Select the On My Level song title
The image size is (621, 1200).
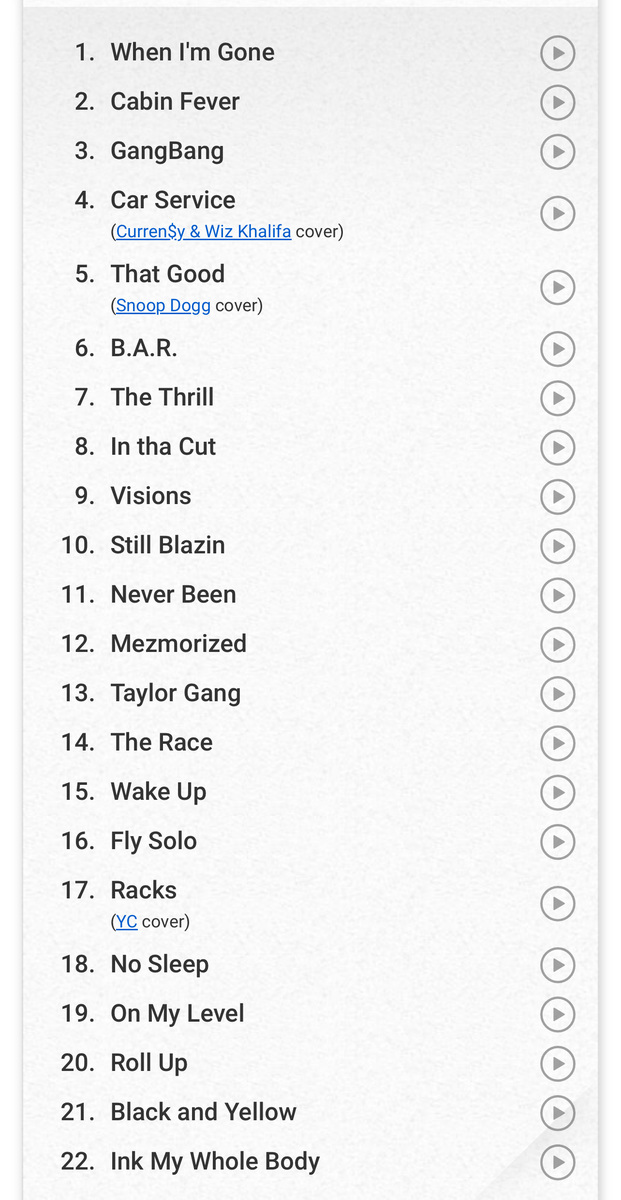tap(177, 1013)
